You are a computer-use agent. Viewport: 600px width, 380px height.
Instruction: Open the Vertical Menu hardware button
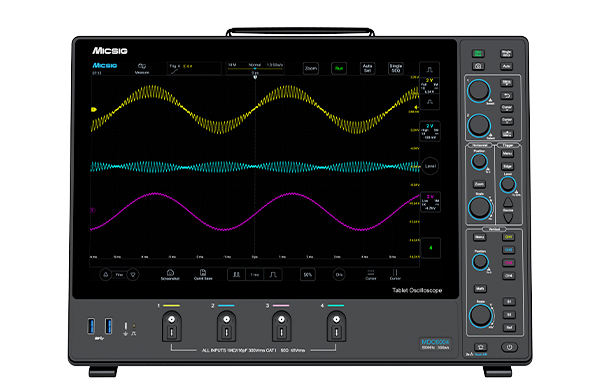479,237
